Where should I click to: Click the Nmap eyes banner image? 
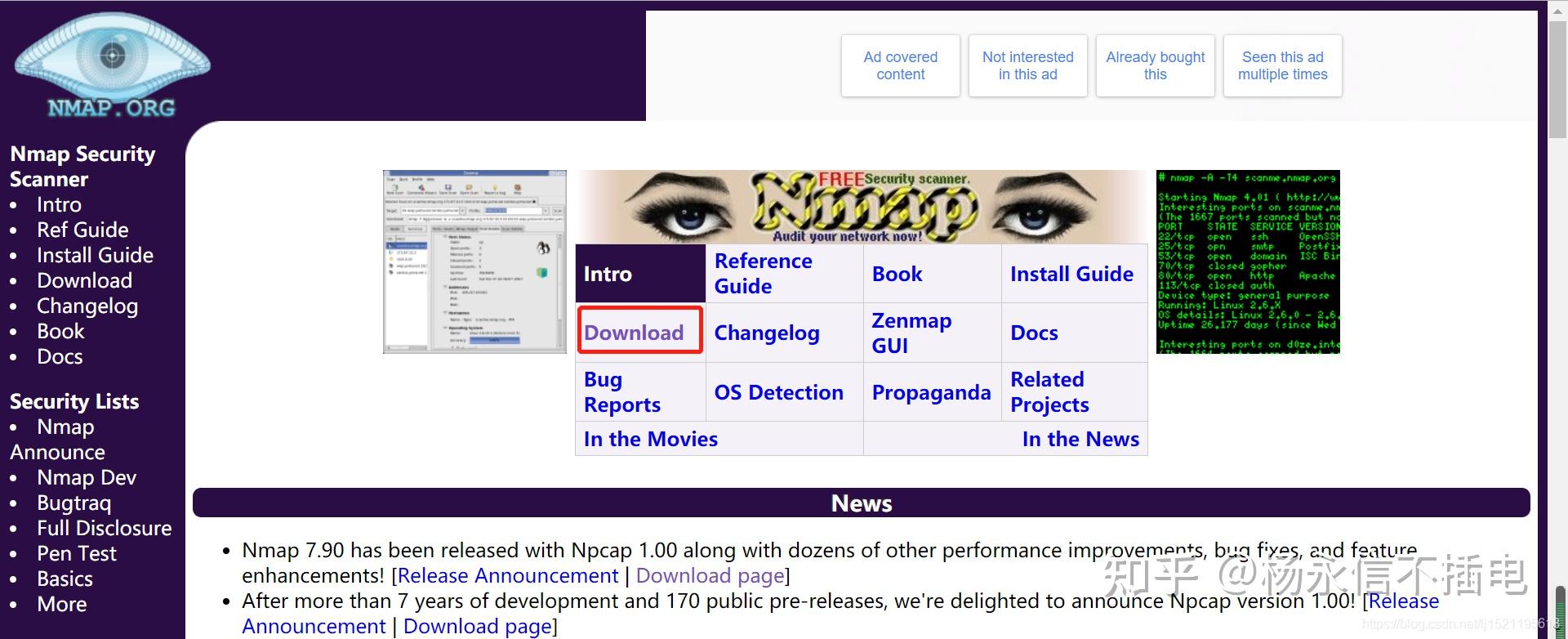coord(862,207)
